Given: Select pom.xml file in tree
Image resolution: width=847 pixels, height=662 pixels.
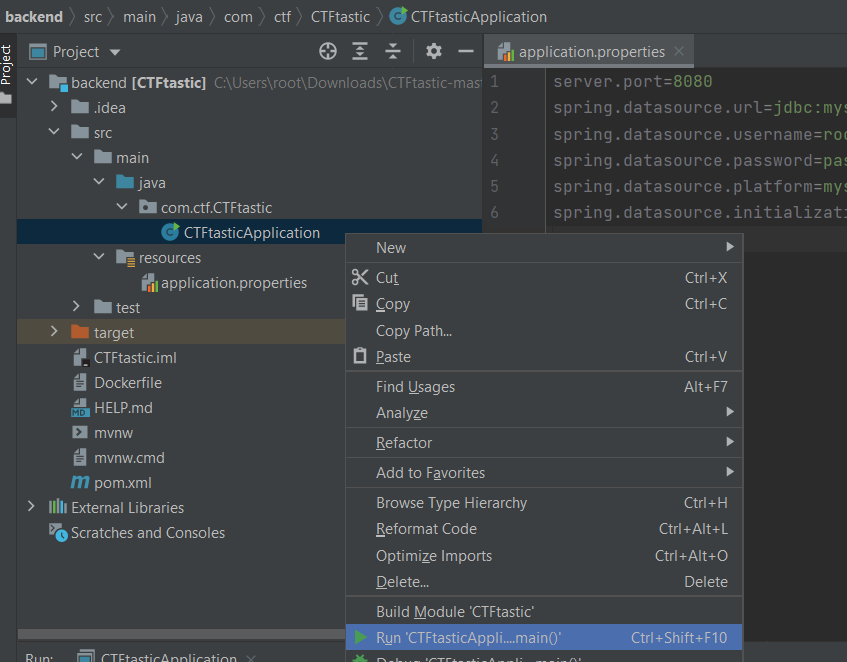Looking at the screenshot, I should (x=111, y=482).
